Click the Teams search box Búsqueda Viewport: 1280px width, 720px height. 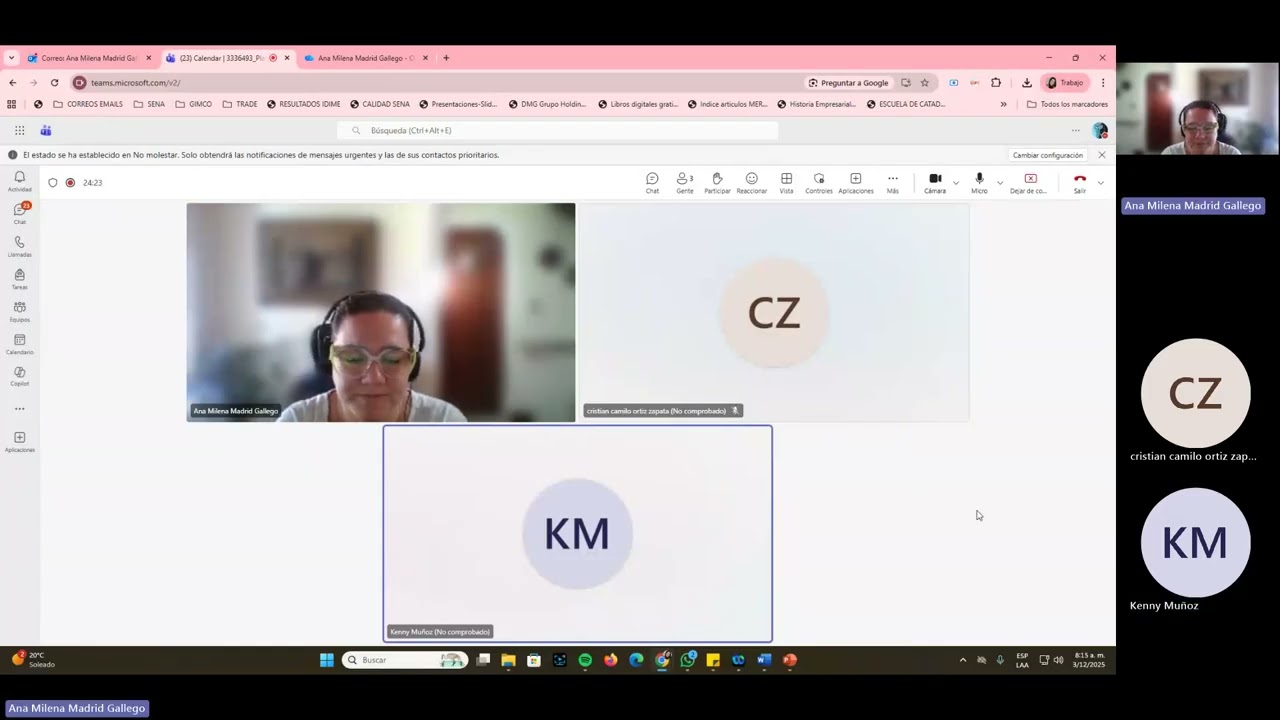[x=558, y=130]
